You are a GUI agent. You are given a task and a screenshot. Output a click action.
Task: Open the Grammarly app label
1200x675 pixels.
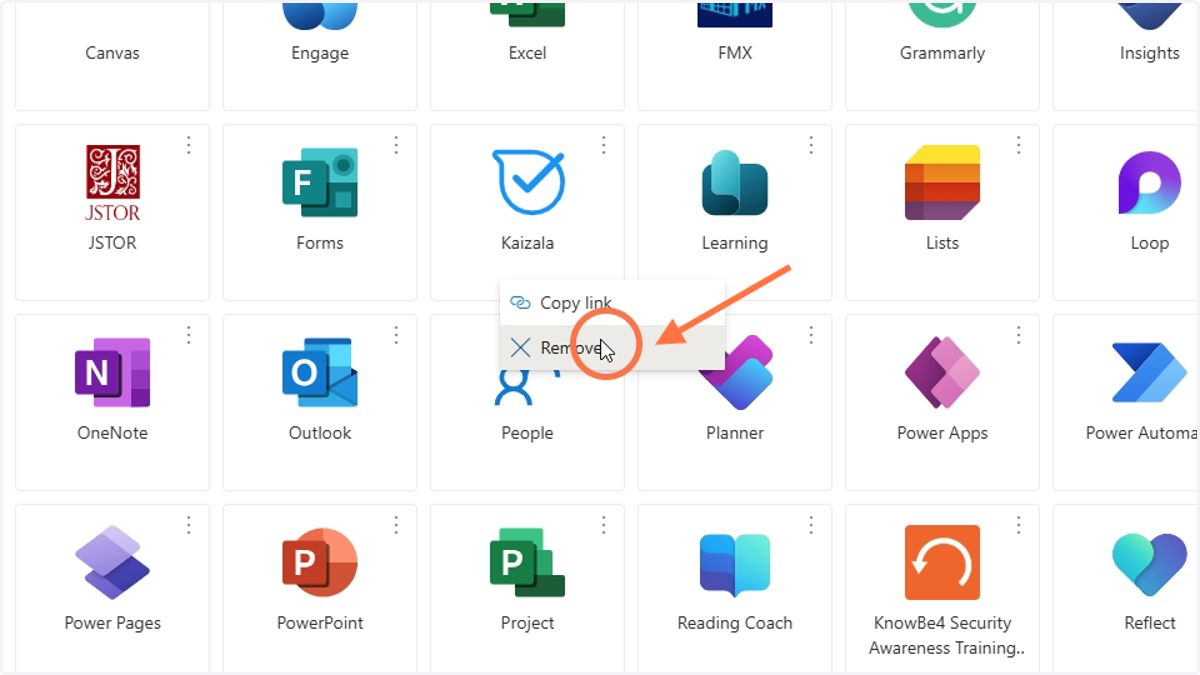(942, 53)
